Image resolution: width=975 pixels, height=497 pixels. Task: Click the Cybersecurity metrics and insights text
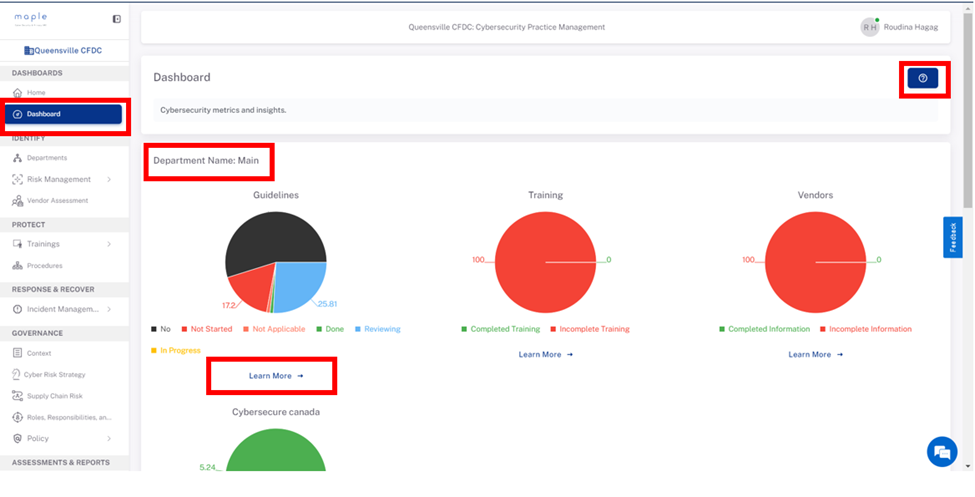(x=223, y=111)
